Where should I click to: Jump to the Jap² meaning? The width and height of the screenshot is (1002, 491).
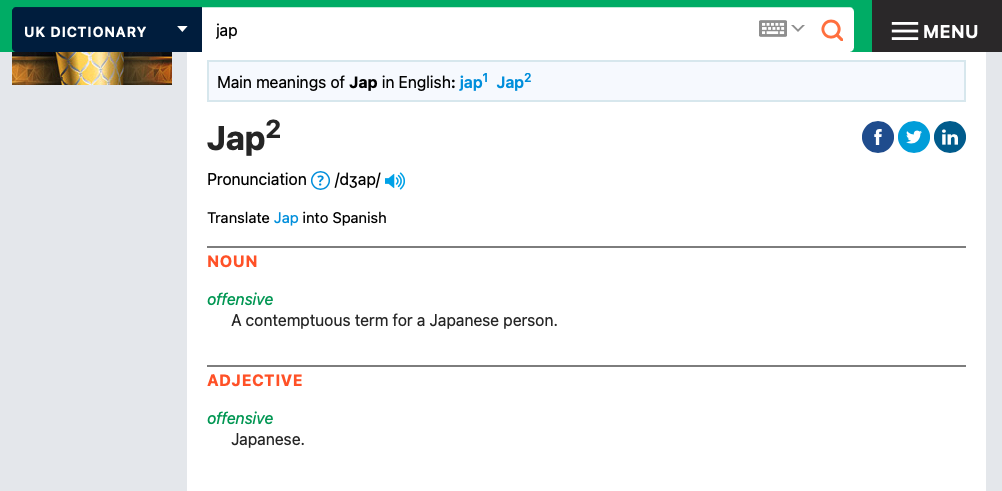(513, 83)
